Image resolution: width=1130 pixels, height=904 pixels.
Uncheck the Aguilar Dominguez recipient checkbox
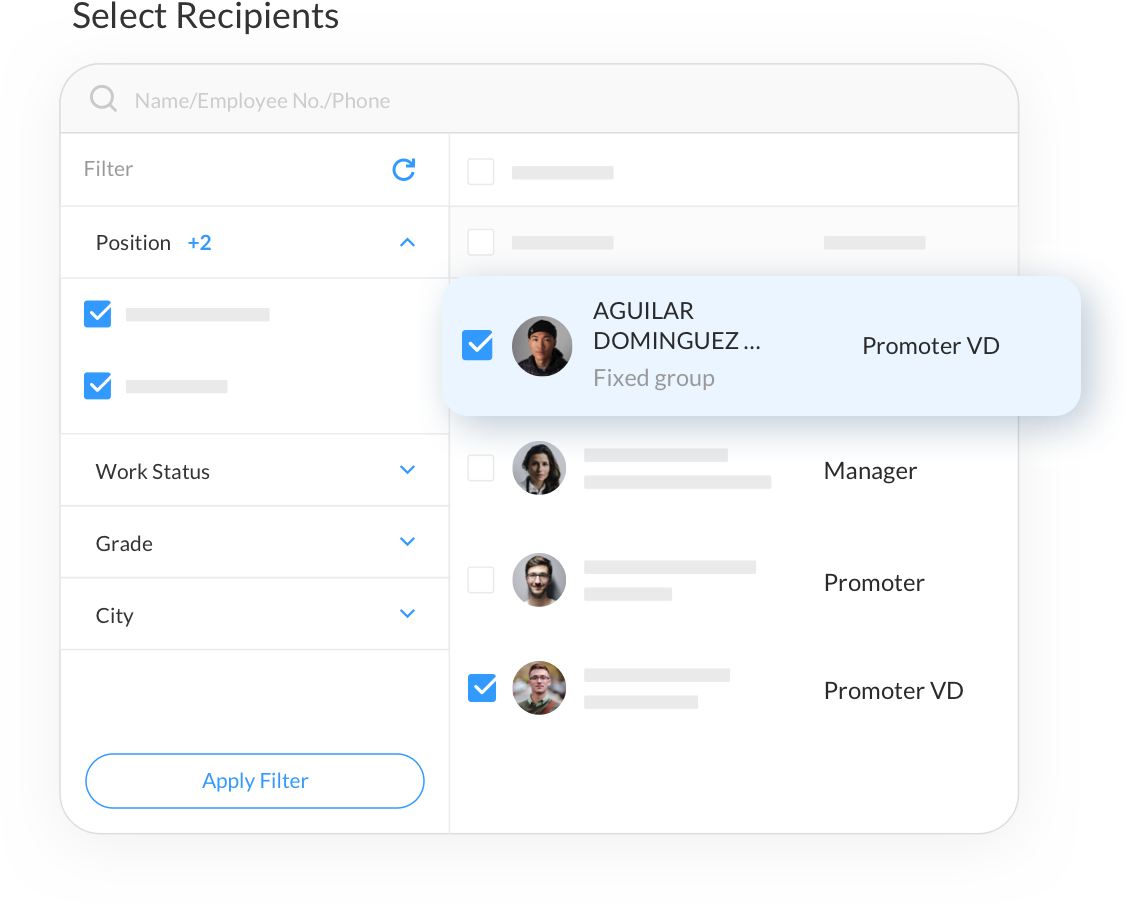pyautogui.click(x=477, y=345)
